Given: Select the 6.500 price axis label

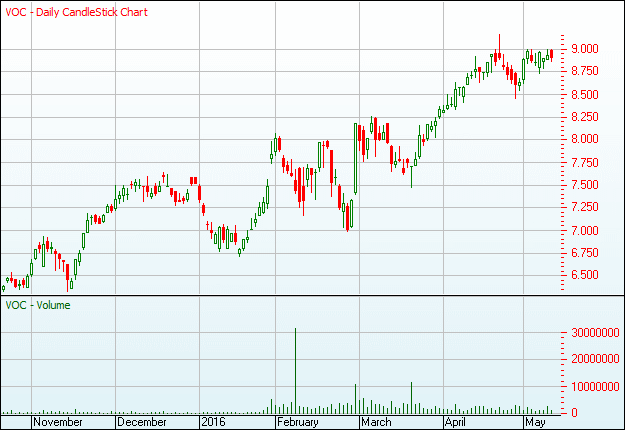Looking at the screenshot, I should [x=585, y=275].
